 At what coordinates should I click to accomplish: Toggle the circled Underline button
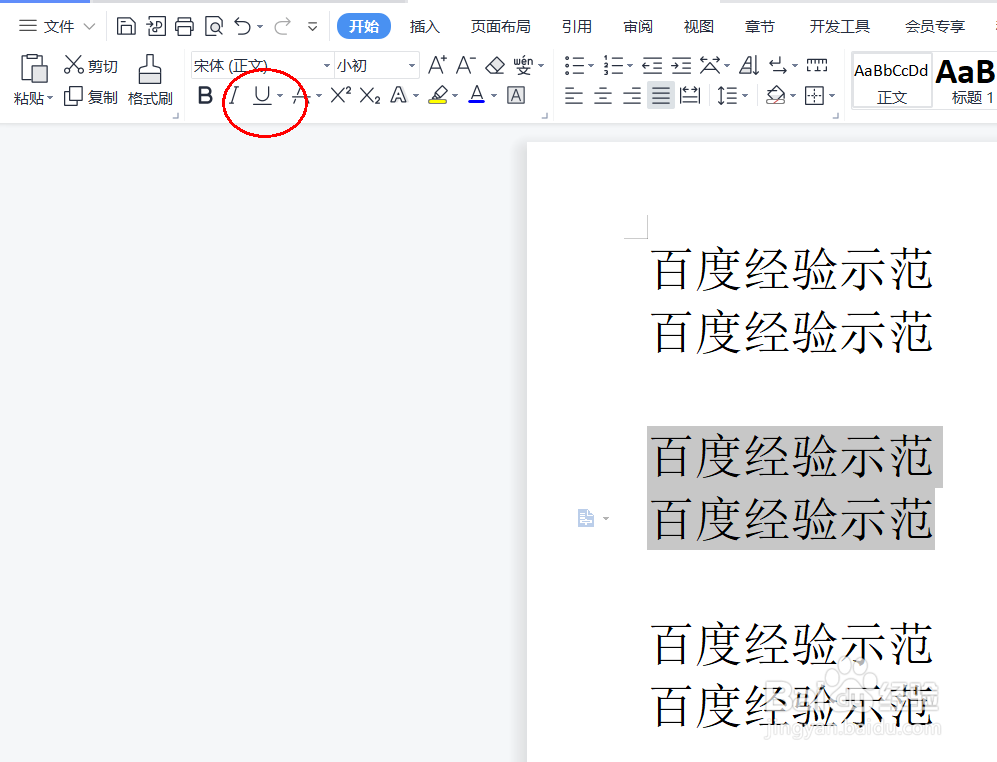tap(261, 95)
